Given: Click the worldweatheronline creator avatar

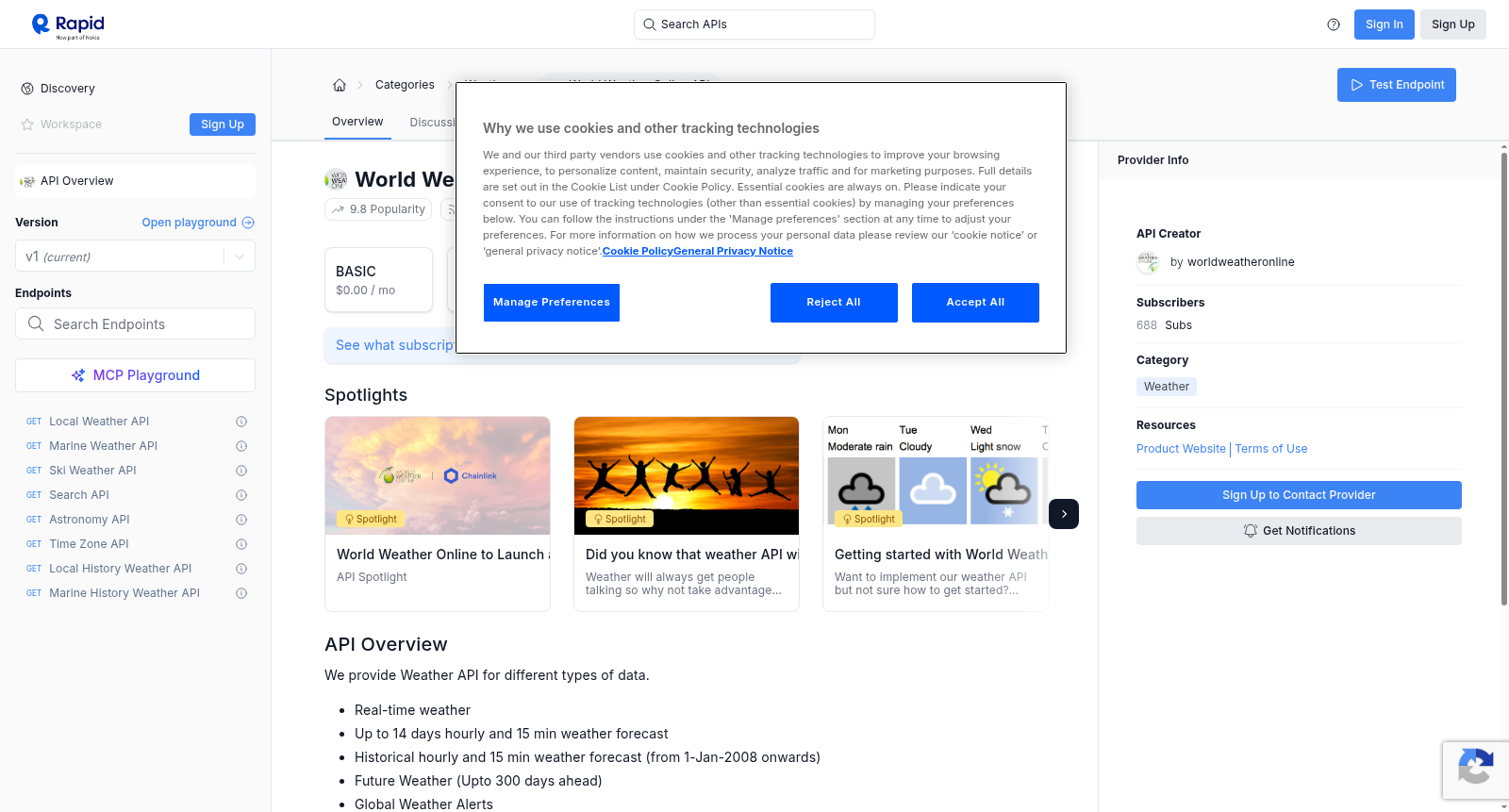Looking at the screenshot, I should [1148, 262].
